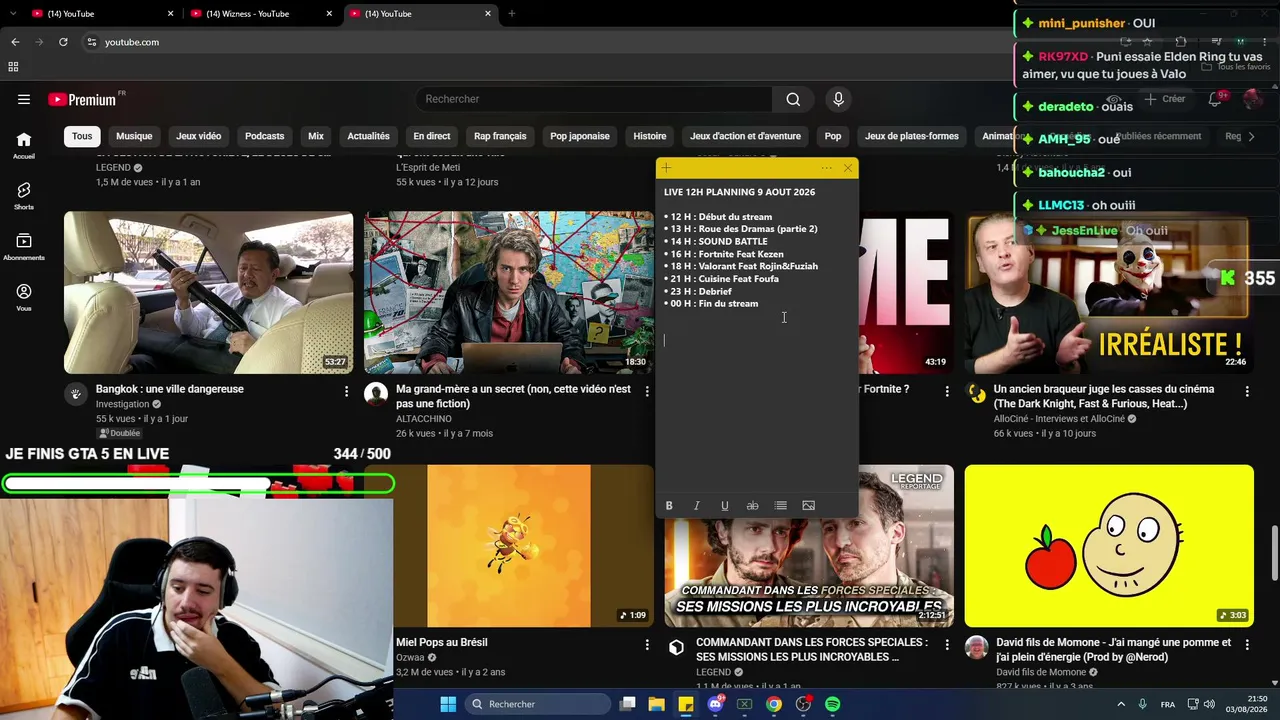The height and width of the screenshot is (720, 1280).
Task: Open Google Chrome from the taskbar
Action: coord(774,704)
